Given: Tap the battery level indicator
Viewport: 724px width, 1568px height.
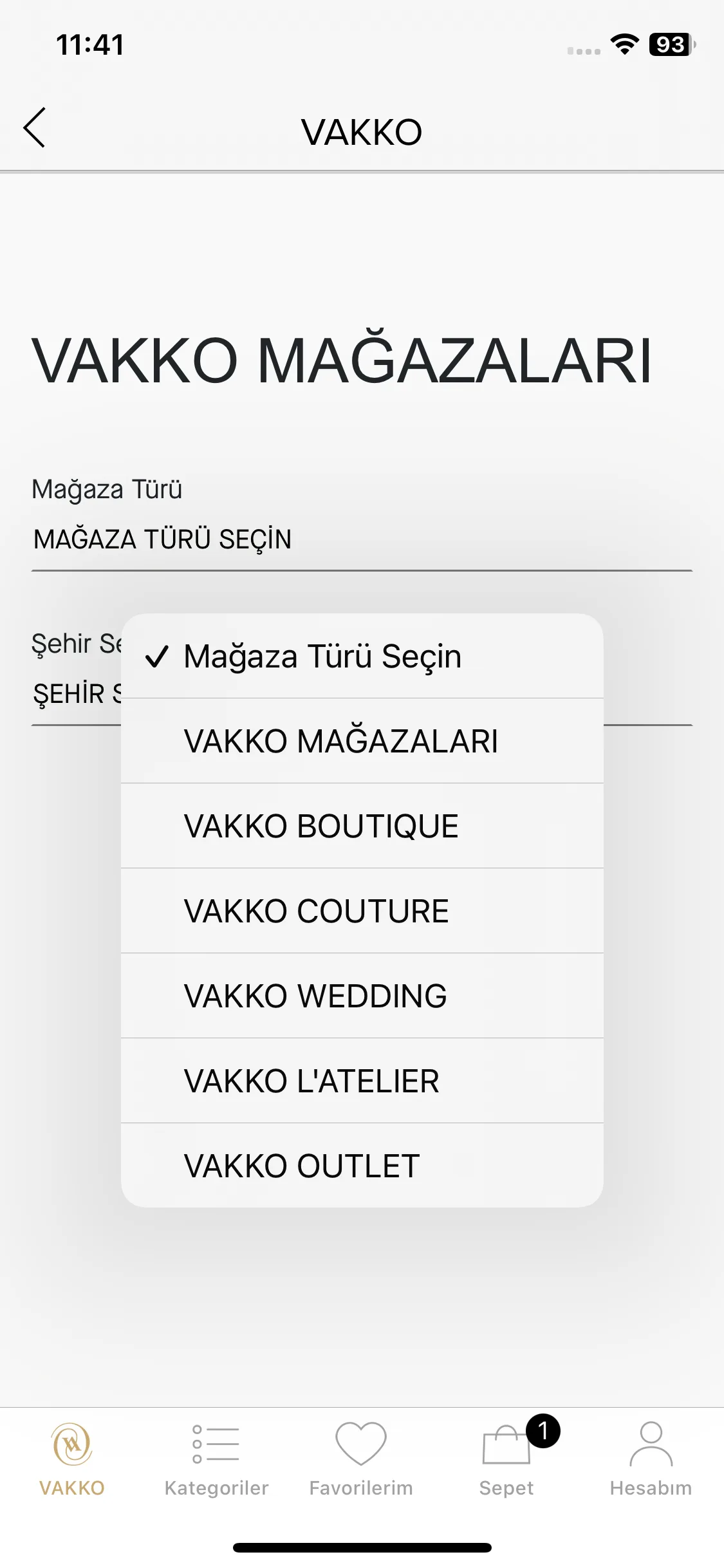Looking at the screenshot, I should [672, 44].
